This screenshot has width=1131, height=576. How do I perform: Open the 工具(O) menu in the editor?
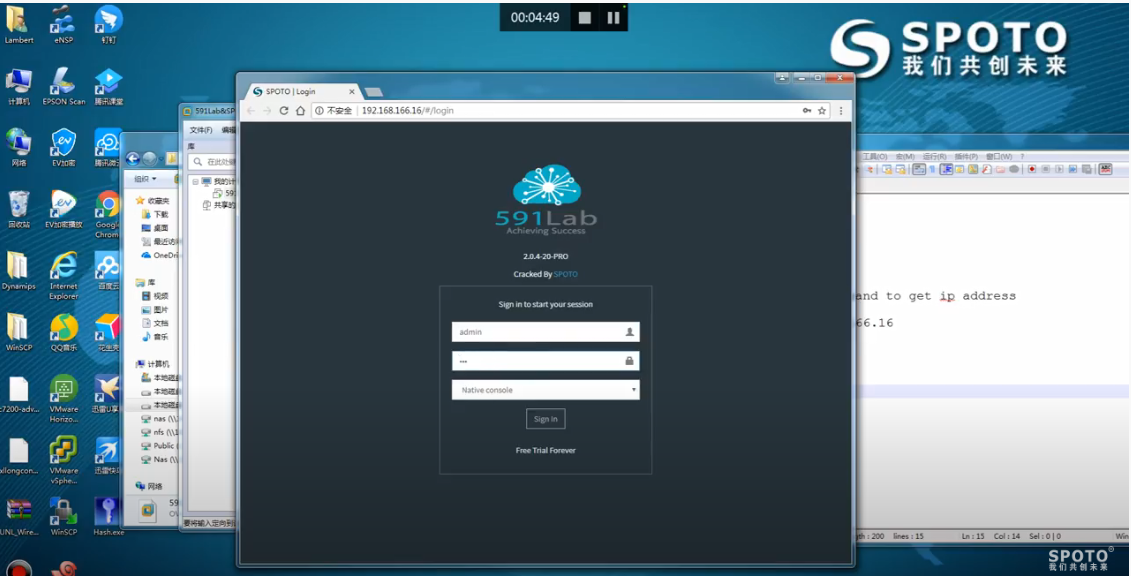(x=875, y=156)
